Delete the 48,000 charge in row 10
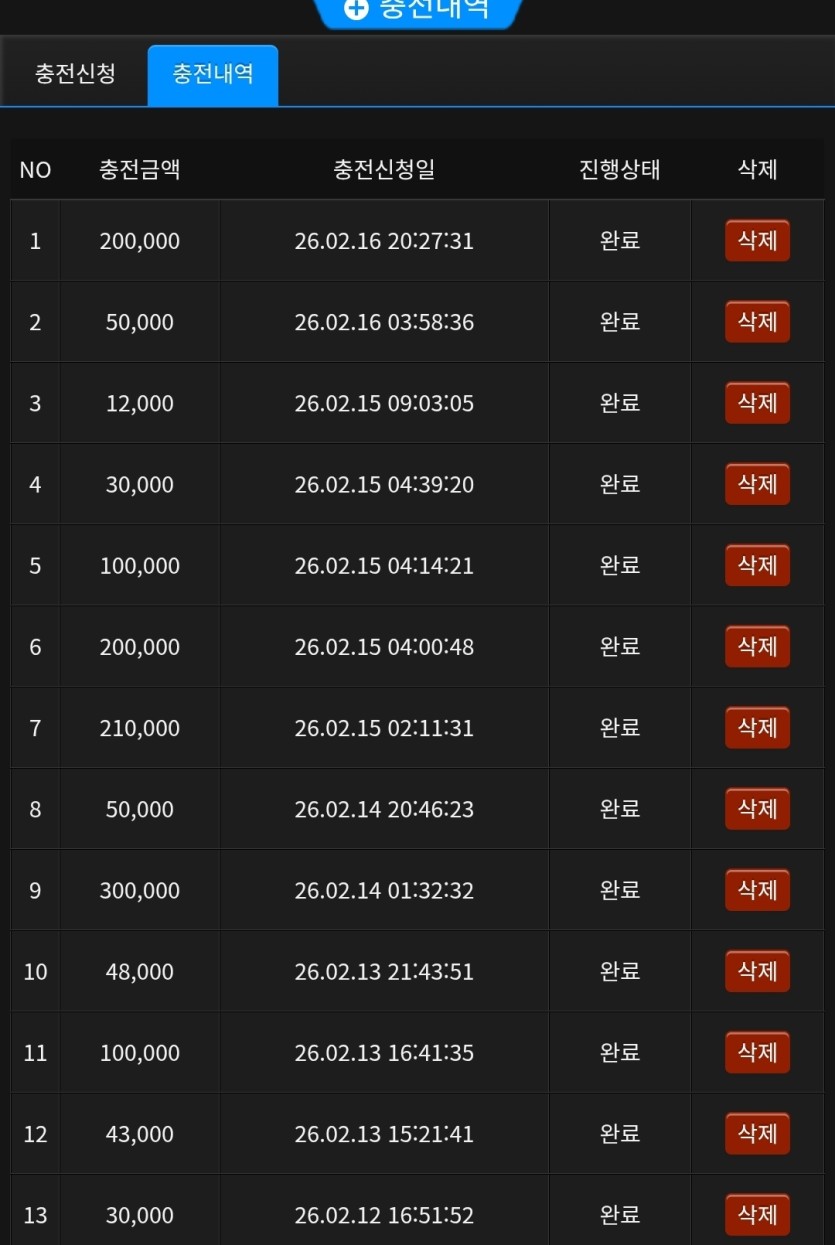Screen dimensions: 835x1245 click(x=757, y=971)
